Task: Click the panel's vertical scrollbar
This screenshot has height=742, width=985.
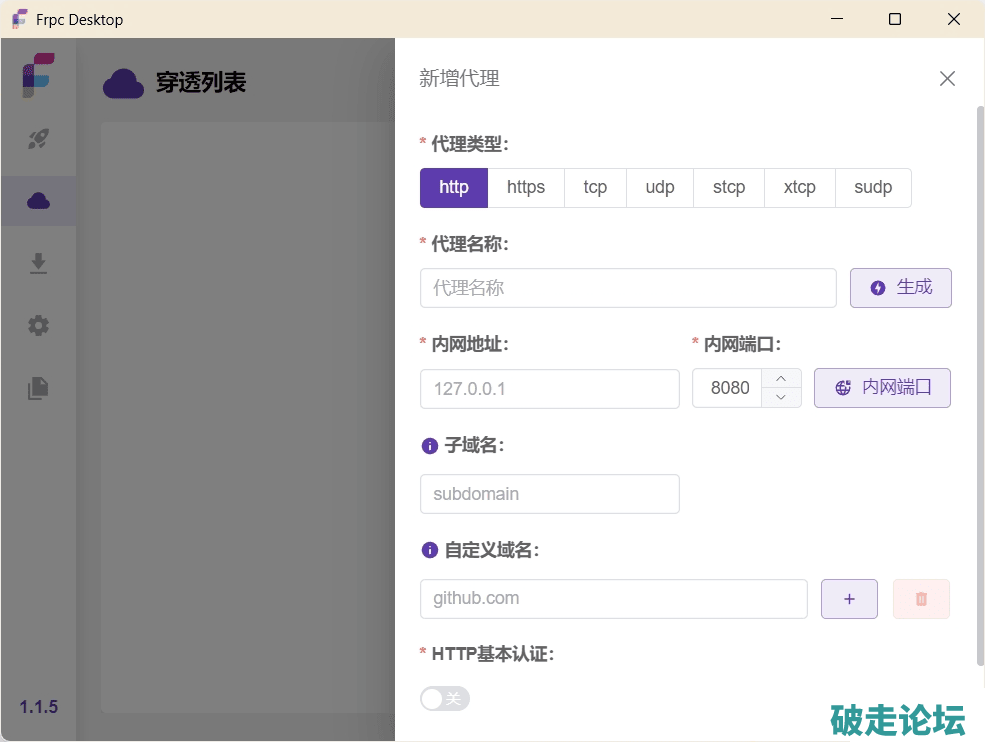Action: pos(980,380)
